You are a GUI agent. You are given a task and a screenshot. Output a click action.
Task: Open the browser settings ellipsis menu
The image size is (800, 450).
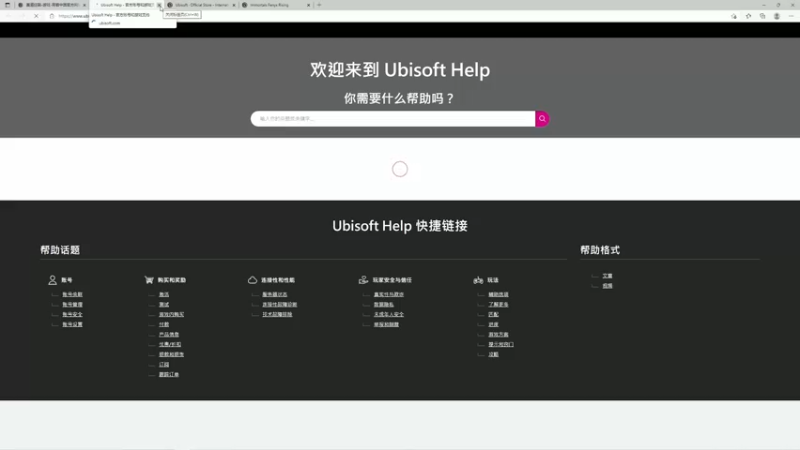pos(791,16)
